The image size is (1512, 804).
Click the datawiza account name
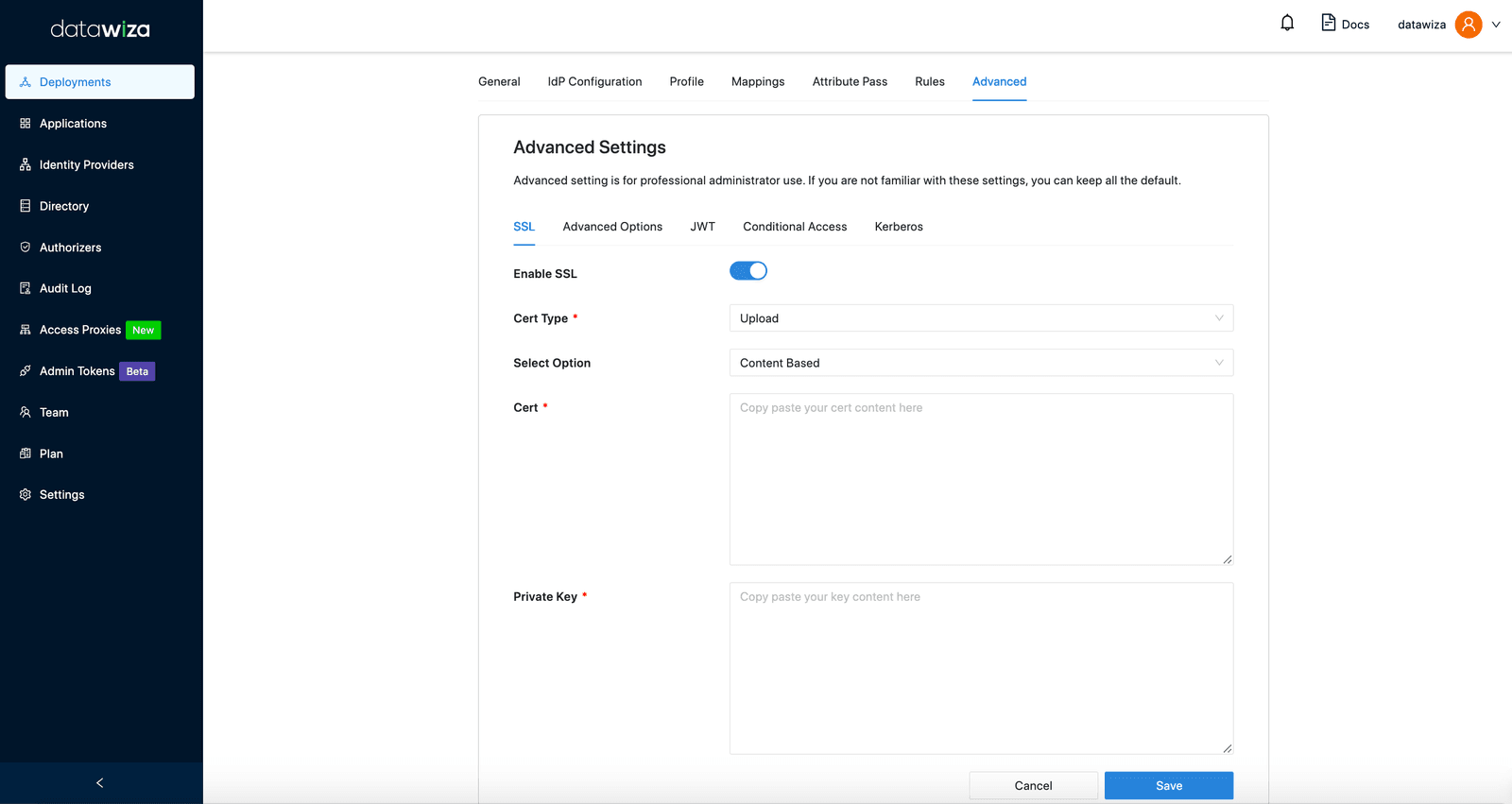tap(1421, 25)
